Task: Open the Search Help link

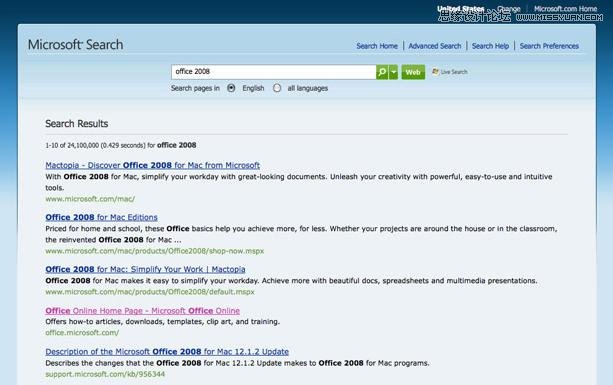Action: pos(490,46)
